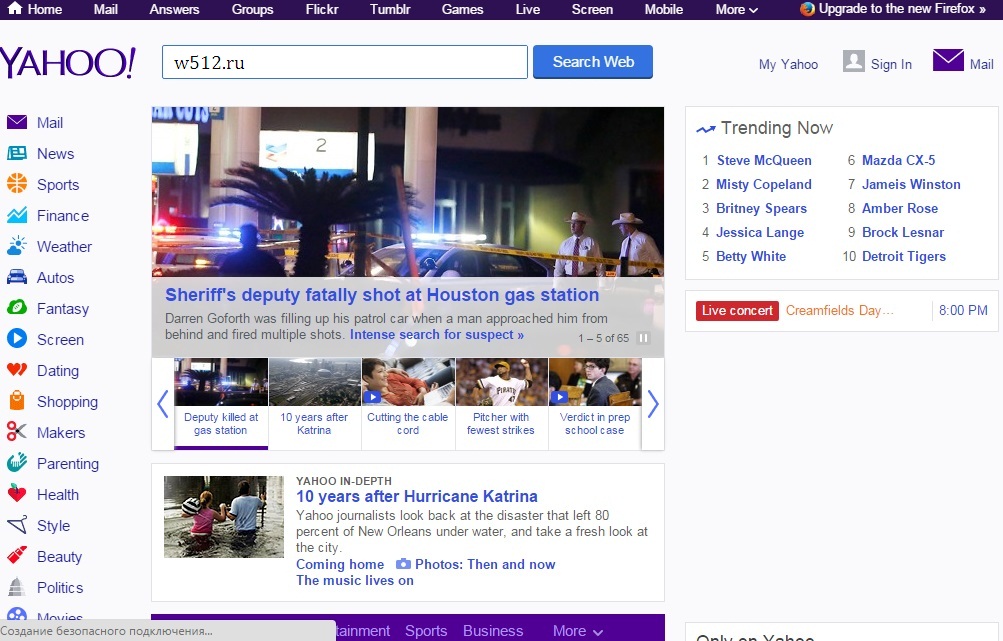Click the Politics capitol icon in sidebar

(x=17, y=586)
